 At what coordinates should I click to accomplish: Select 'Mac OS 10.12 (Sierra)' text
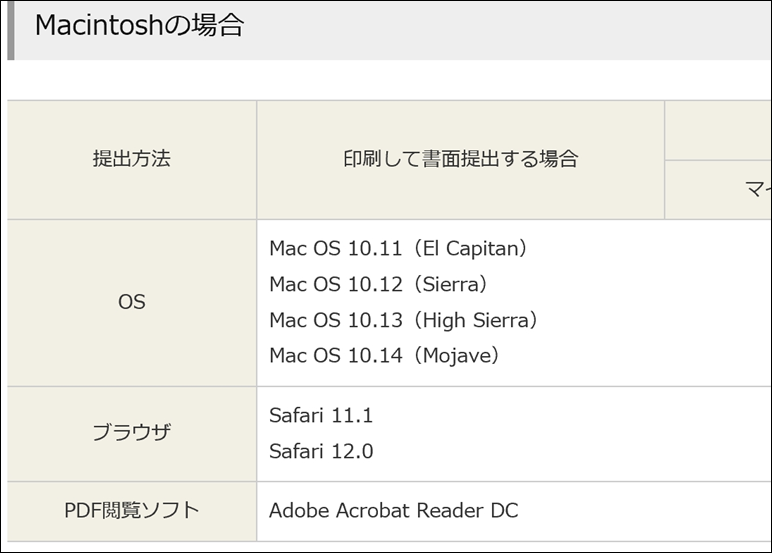coord(378,284)
